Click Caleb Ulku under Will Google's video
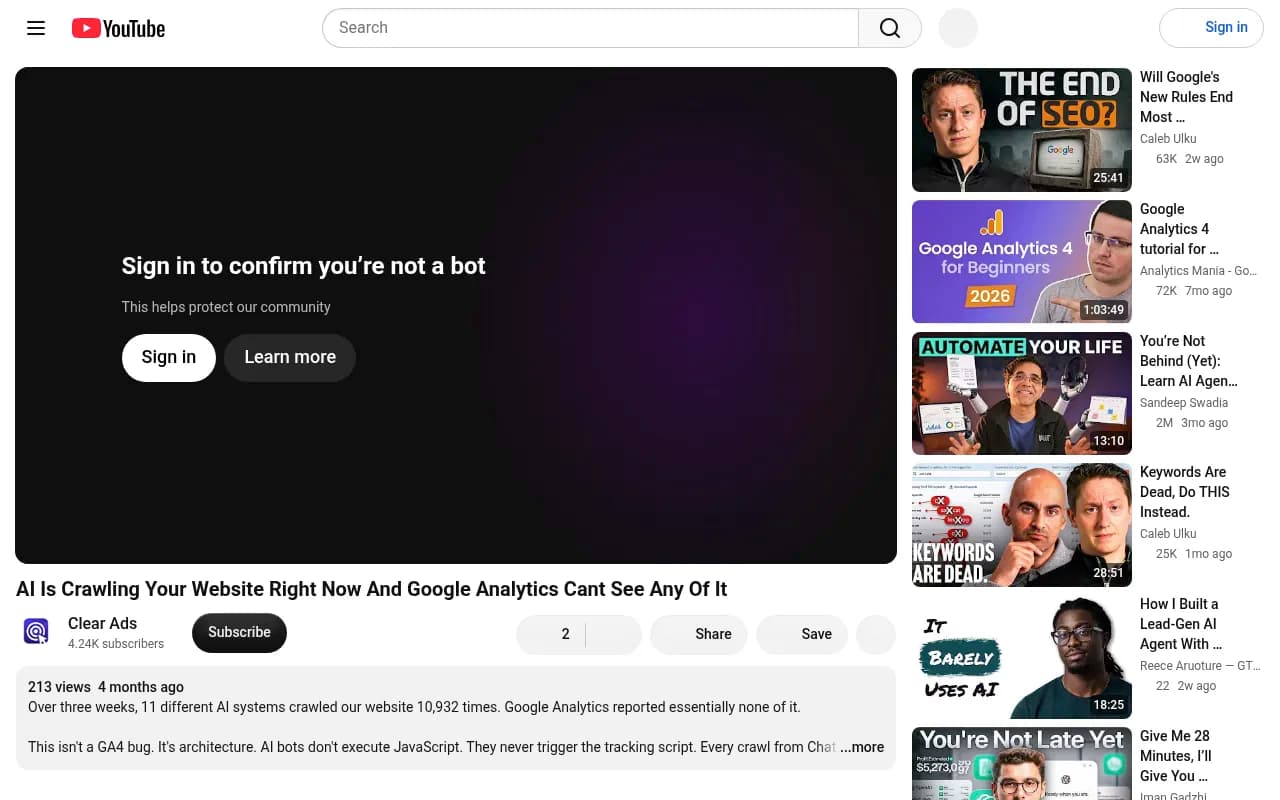The image size is (1280, 800). [1168, 139]
